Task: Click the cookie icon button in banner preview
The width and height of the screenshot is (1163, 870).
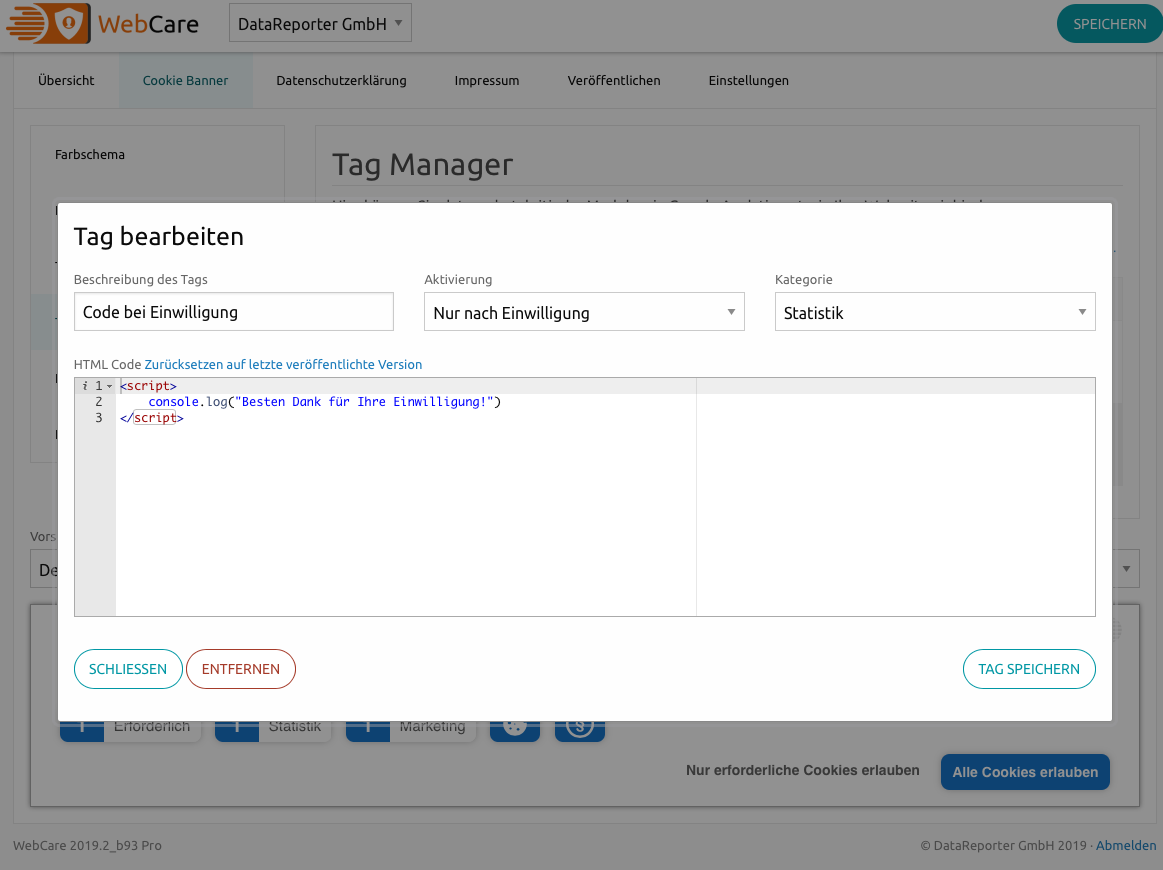Action: 515,729
